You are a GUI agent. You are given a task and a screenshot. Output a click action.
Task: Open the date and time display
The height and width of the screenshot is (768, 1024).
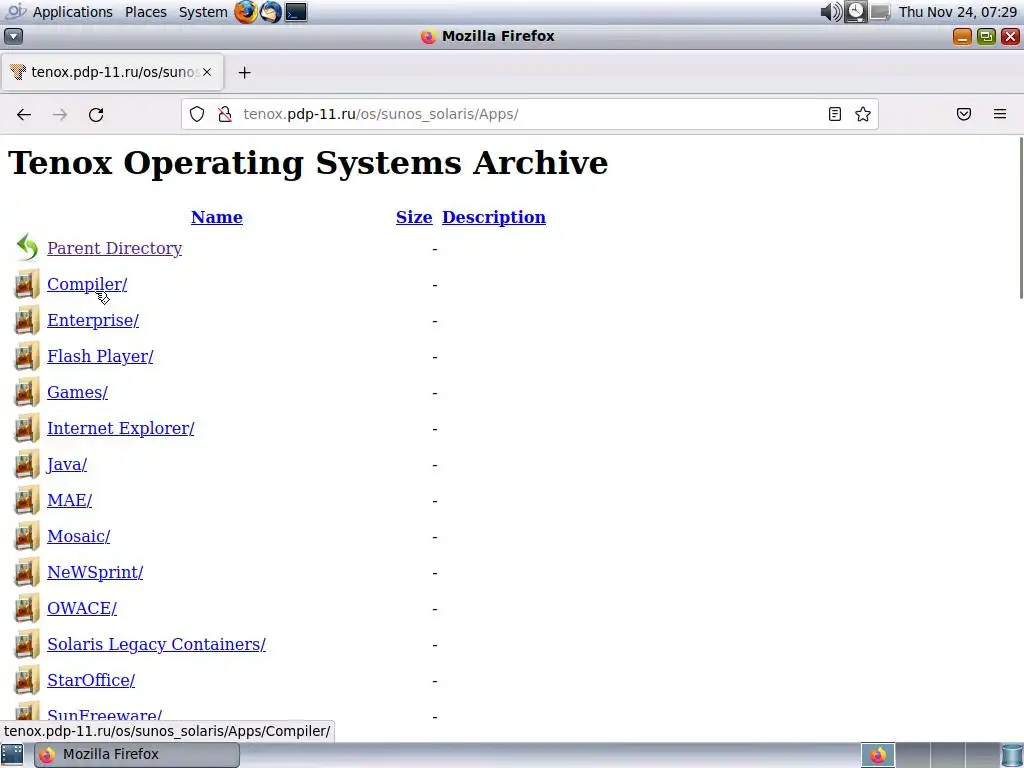[958, 12]
